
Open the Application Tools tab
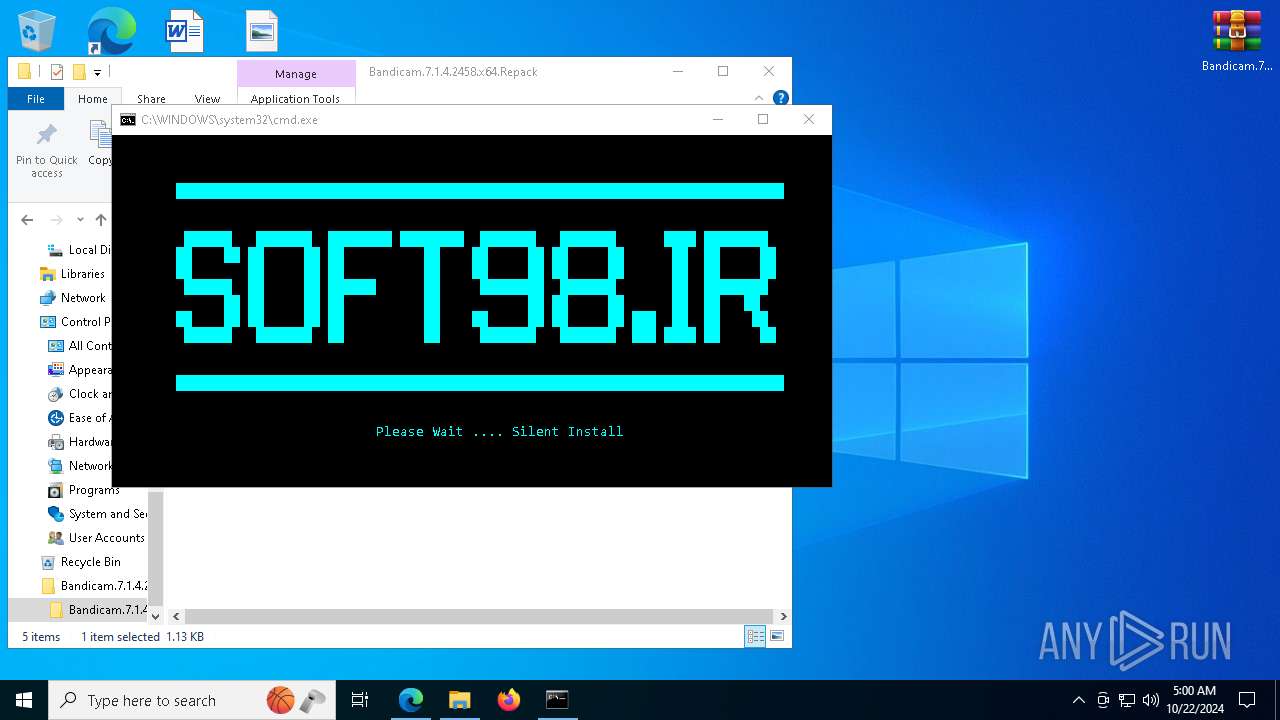[295, 99]
